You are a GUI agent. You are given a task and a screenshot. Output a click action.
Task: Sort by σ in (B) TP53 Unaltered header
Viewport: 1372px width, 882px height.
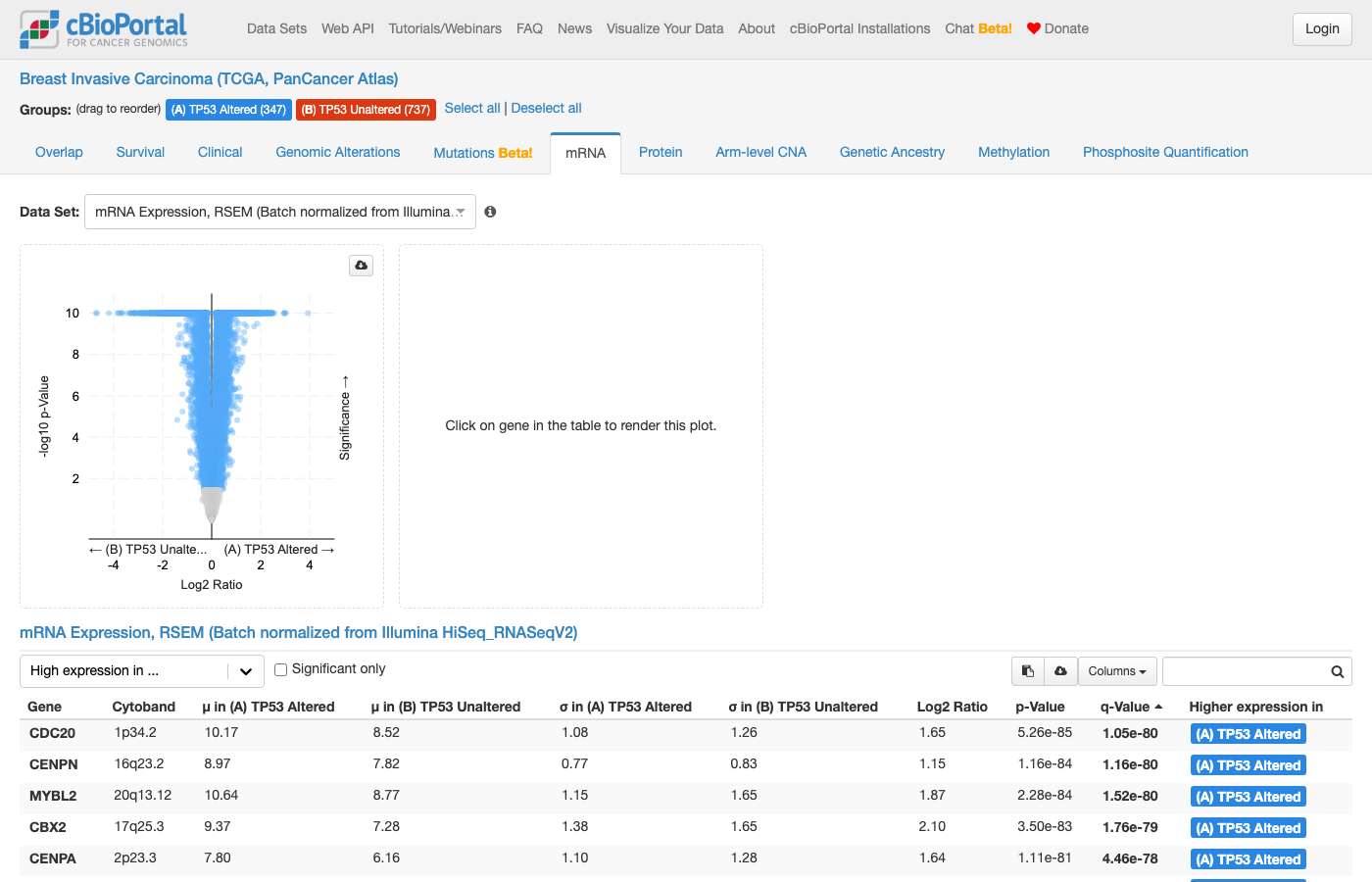click(x=804, y=707)
